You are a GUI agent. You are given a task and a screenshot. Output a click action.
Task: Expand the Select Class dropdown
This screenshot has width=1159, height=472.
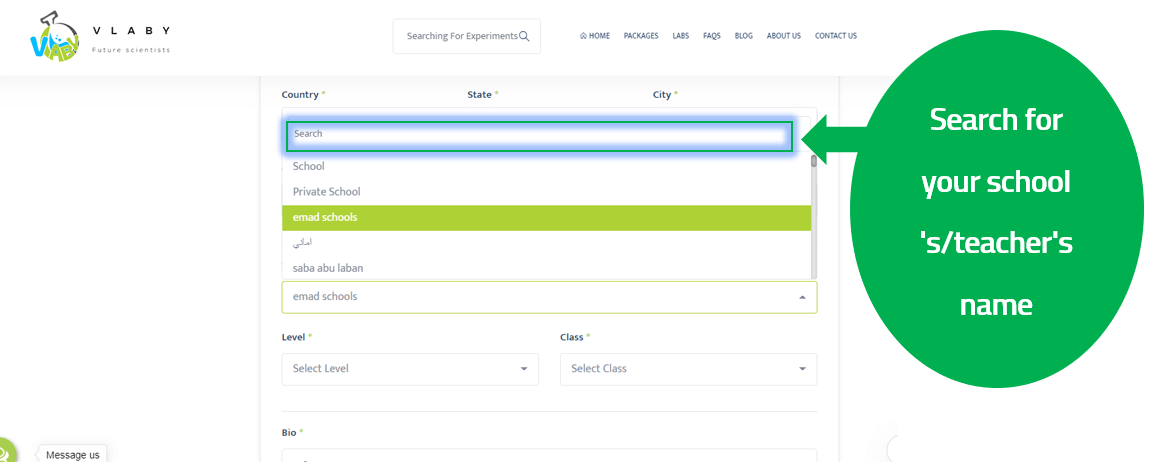tap(688, 369)
